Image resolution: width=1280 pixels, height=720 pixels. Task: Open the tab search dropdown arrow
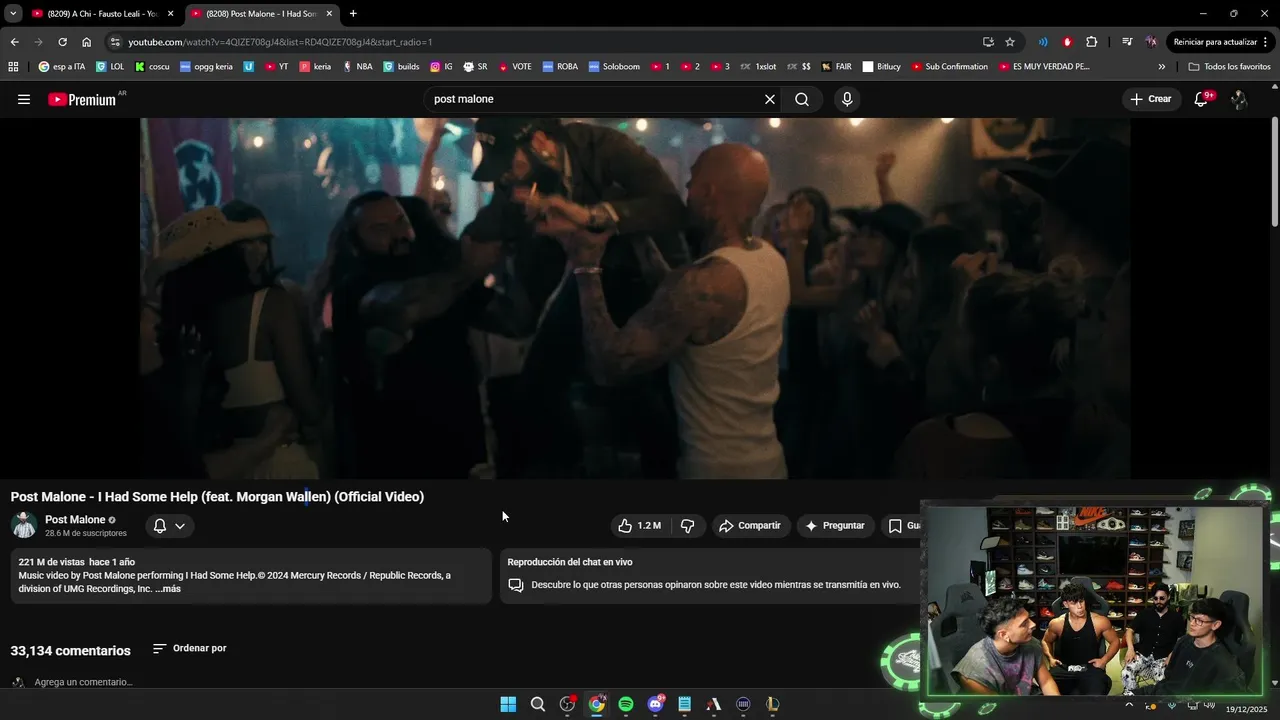[13, 14]
